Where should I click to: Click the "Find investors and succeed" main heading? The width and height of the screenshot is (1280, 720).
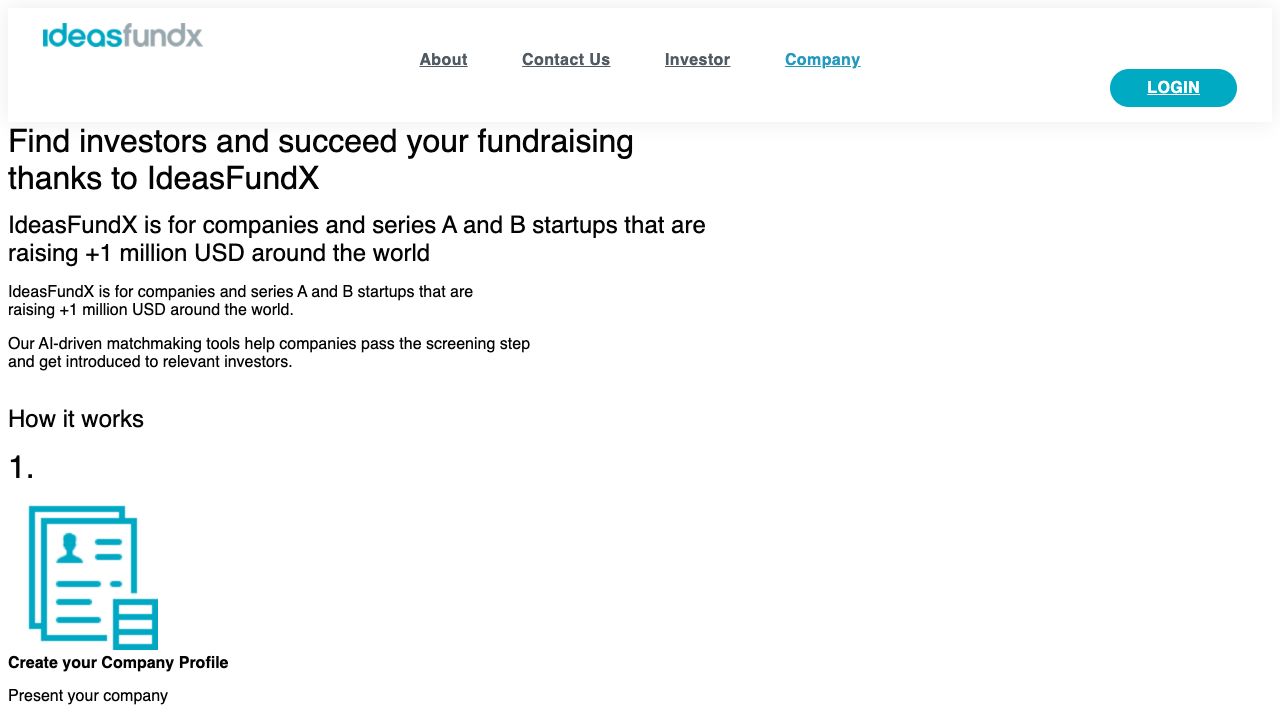point(320,142)
